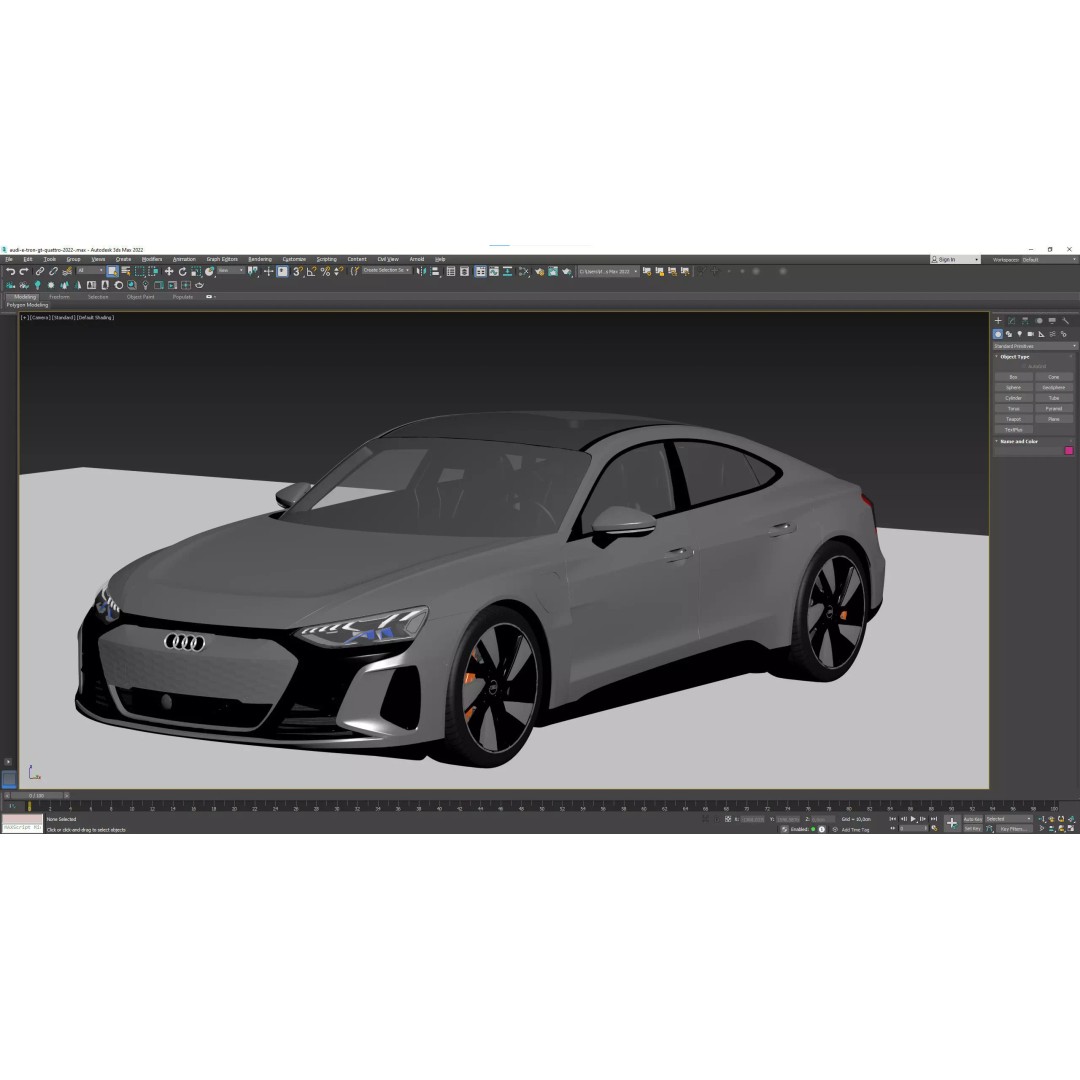Open the selection filter All dropdown
The image size is (1080, 1080).
click(91, 271)
